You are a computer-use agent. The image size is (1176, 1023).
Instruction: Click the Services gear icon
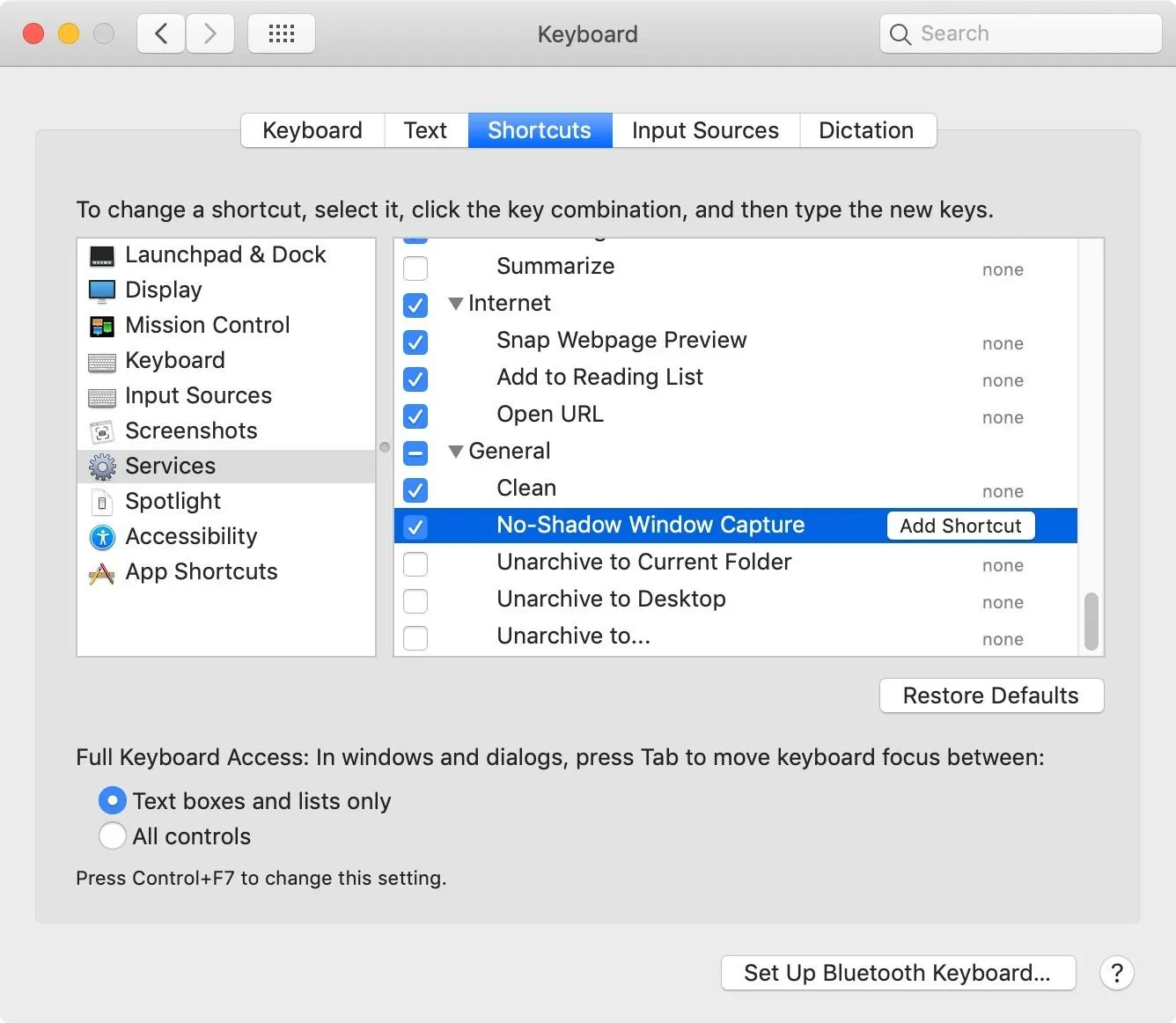pos(102,467)
